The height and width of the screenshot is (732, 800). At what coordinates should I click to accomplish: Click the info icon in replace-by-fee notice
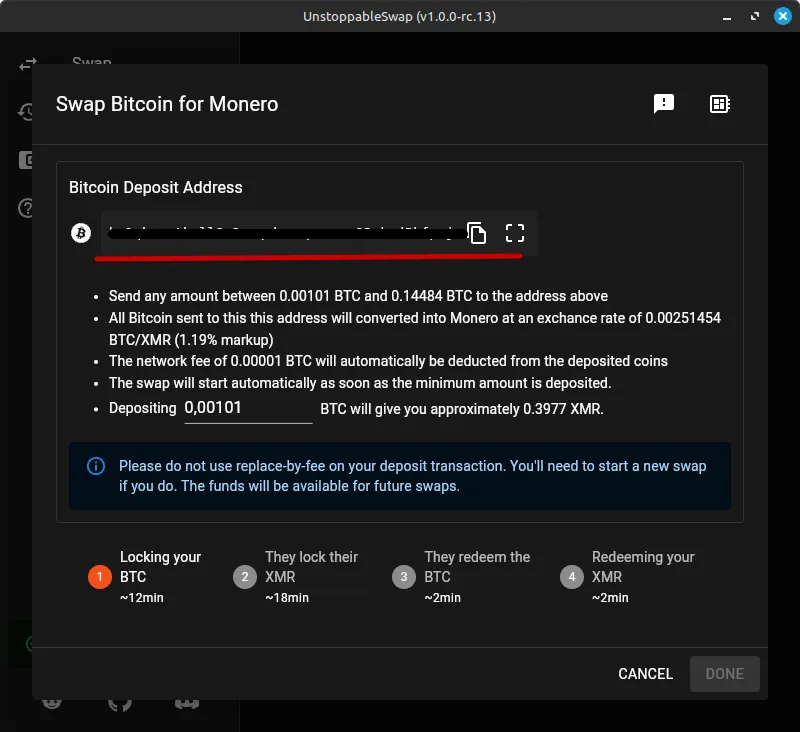coord(96,466)
